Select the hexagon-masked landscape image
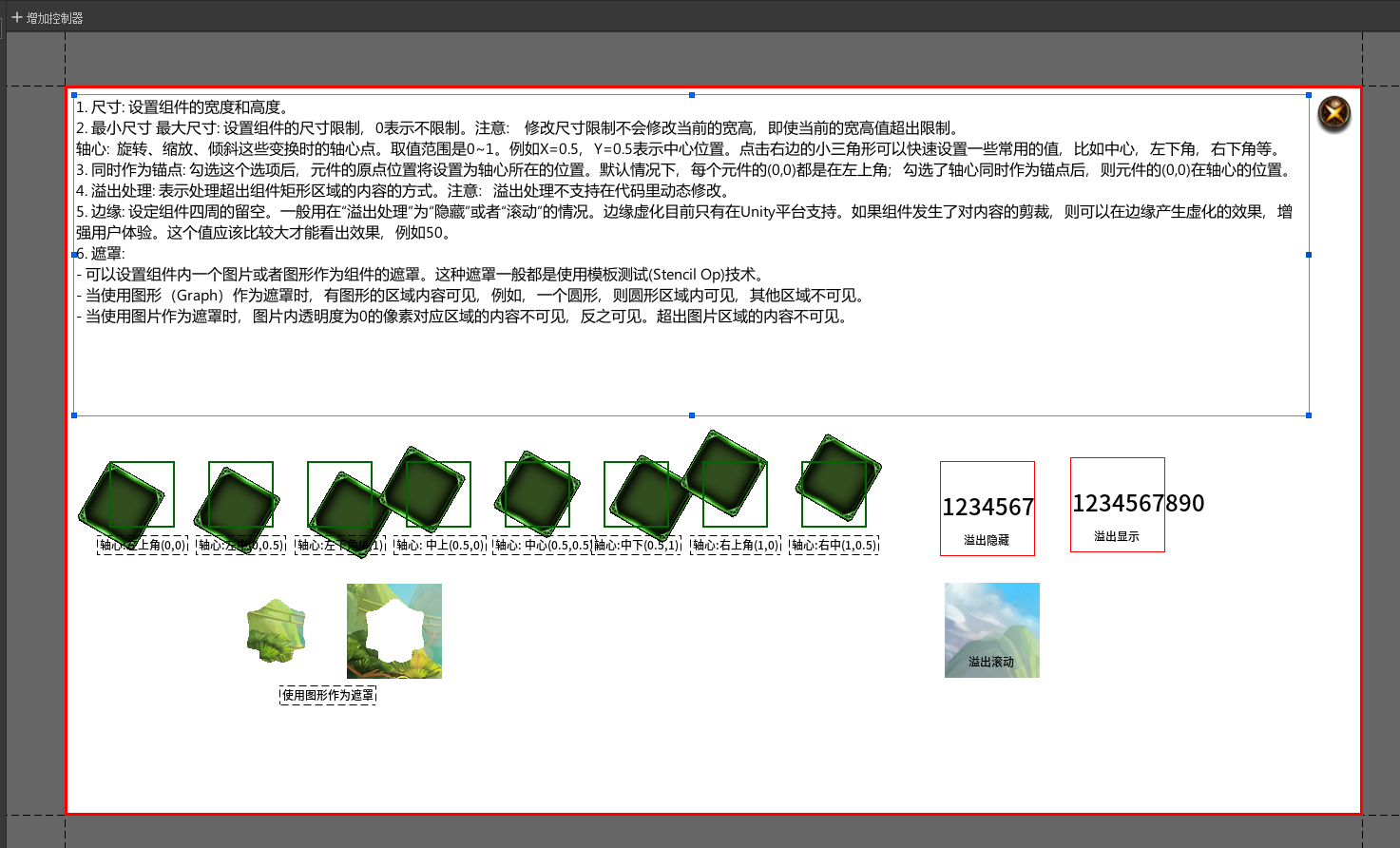 (x=277, y=630)
